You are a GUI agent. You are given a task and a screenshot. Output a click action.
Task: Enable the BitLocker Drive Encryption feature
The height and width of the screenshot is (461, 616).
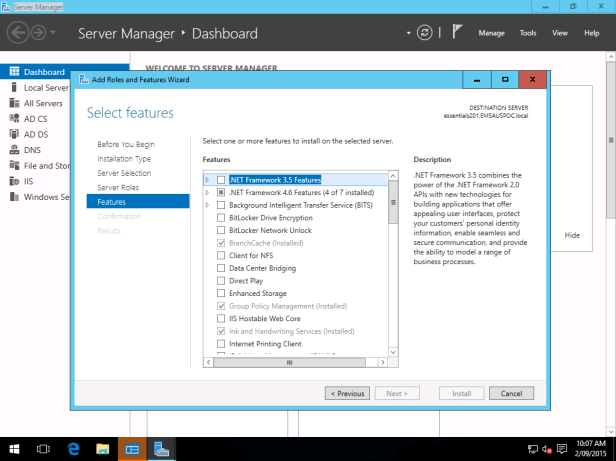click(221, 217)
